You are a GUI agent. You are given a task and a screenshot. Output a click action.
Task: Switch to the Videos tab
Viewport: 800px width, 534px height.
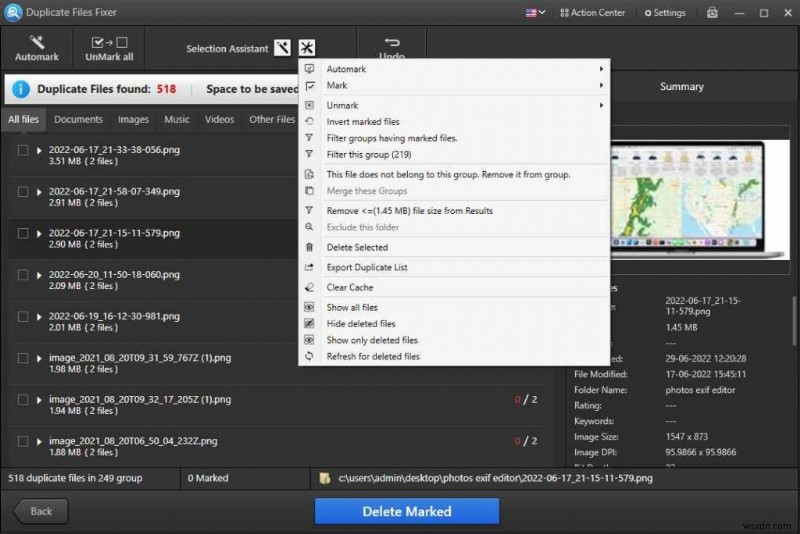(219, 119)
